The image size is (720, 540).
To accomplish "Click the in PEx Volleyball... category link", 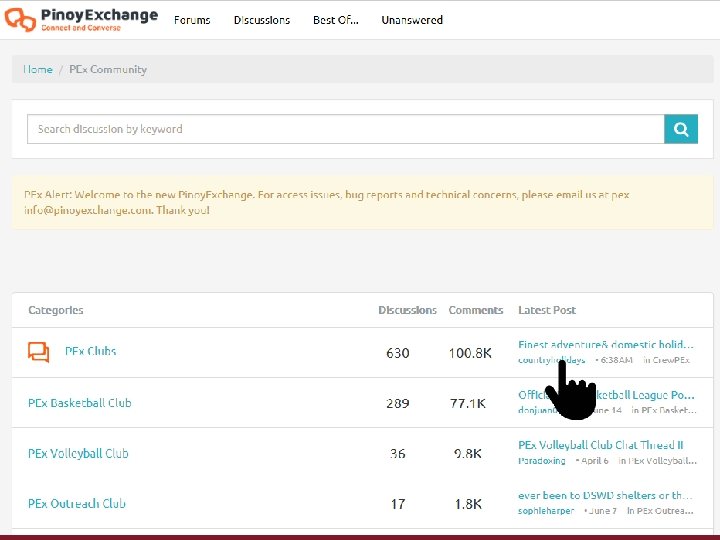I will point(658,461).
